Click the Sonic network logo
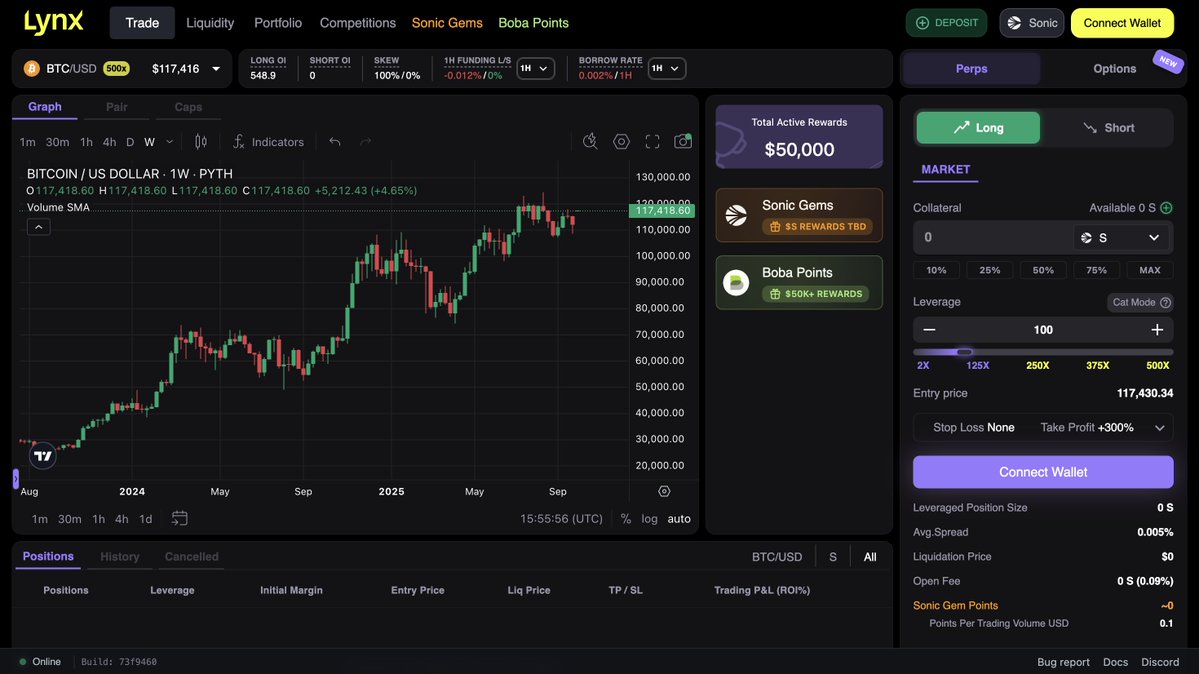The image size is (1199, 674). [x=1015, y=23]
